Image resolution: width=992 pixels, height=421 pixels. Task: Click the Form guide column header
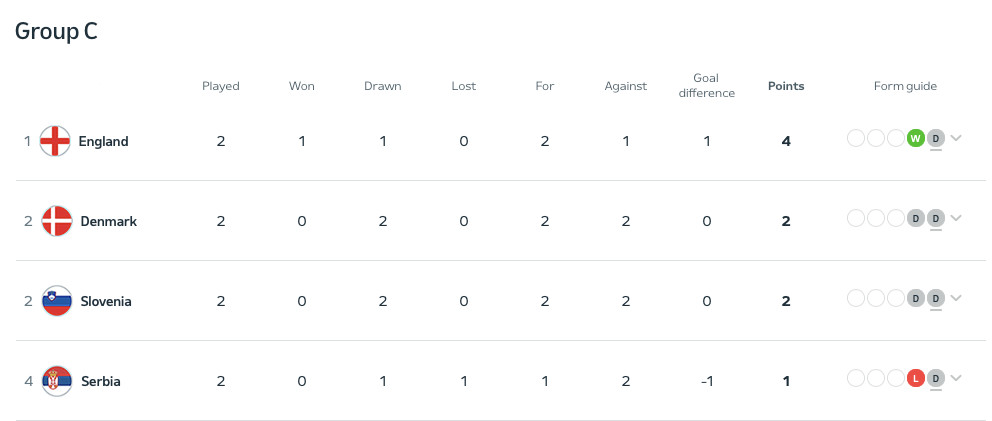pos(905,86)
